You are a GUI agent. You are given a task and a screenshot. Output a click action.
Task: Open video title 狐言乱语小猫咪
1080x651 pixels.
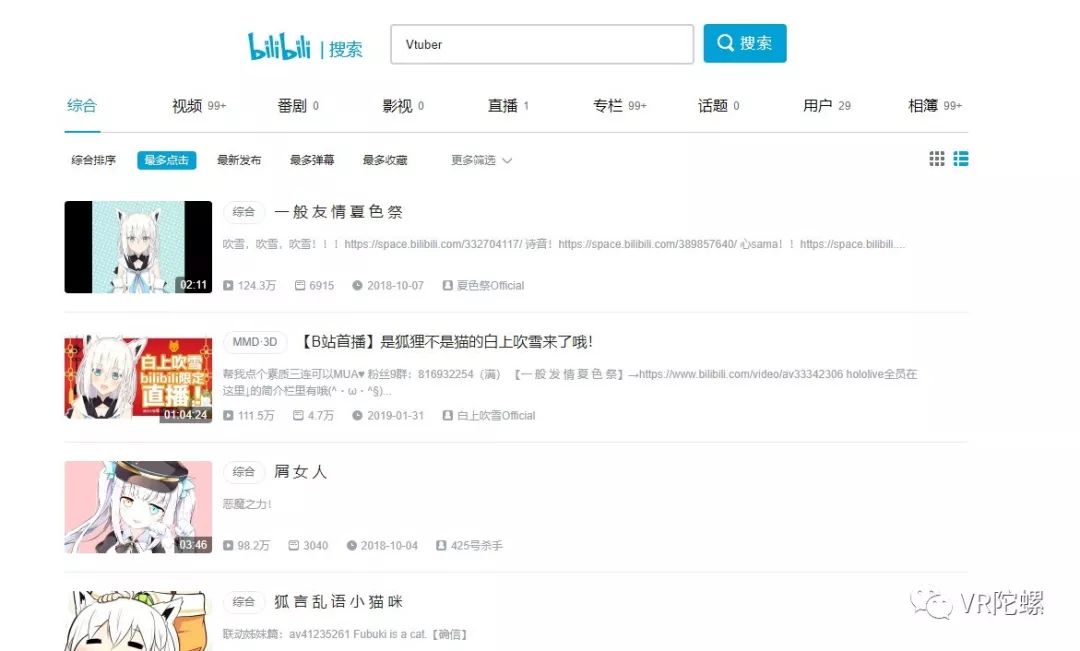(338, 602)
